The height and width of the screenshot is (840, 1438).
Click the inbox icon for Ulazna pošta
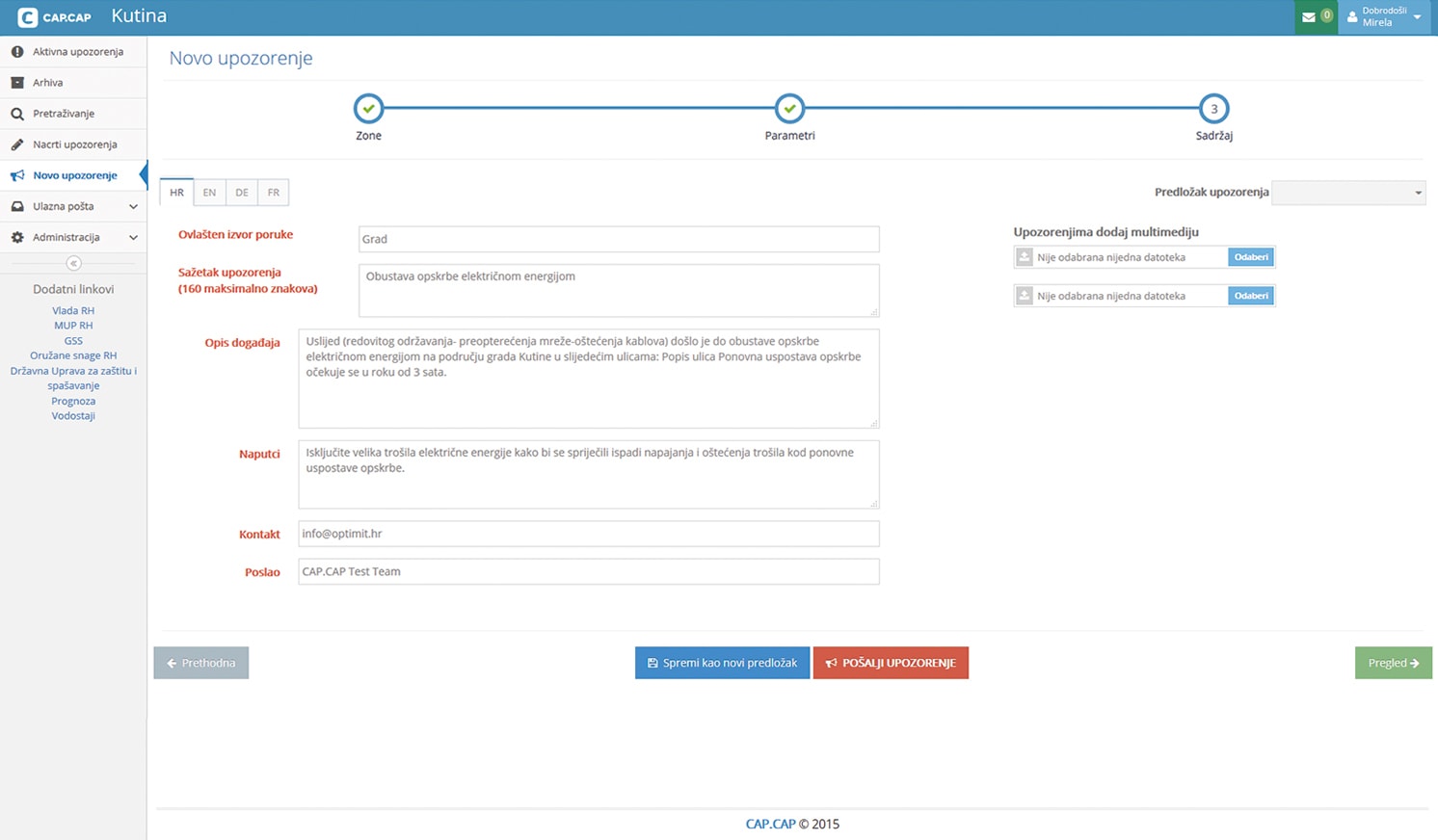[17, 206]
